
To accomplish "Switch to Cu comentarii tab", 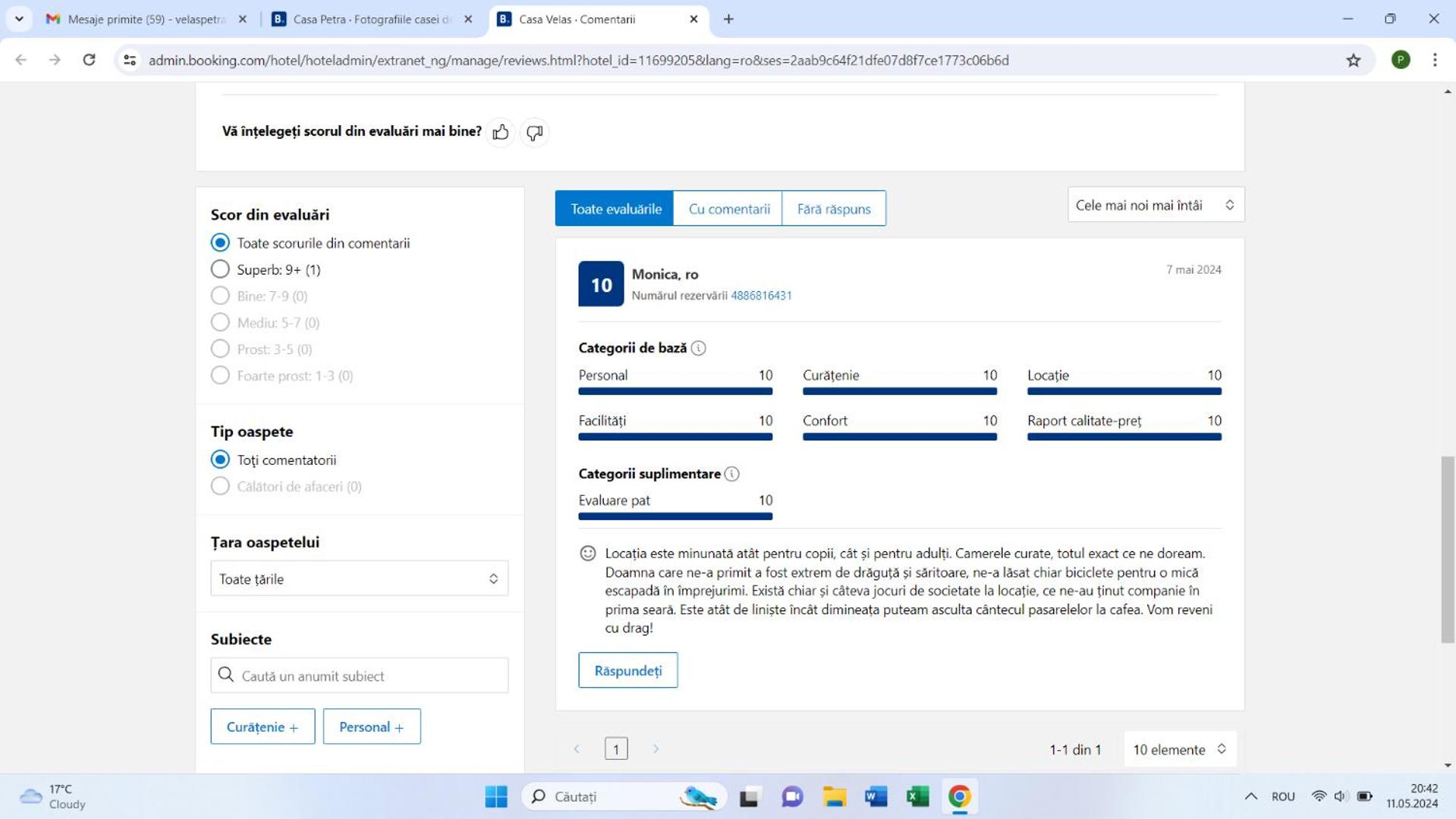I will tap(728, 209).
